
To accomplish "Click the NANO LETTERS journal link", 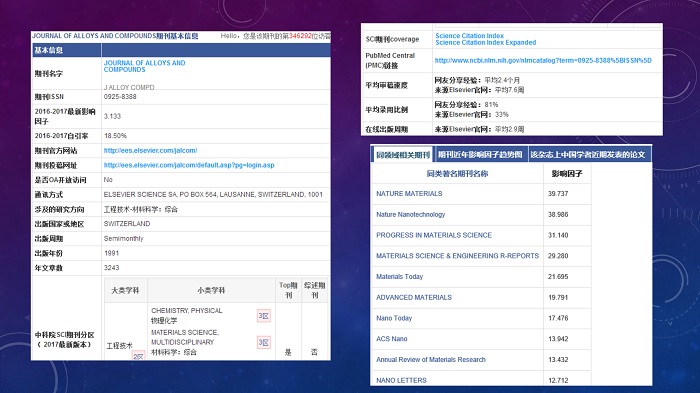I will point(401,380).
